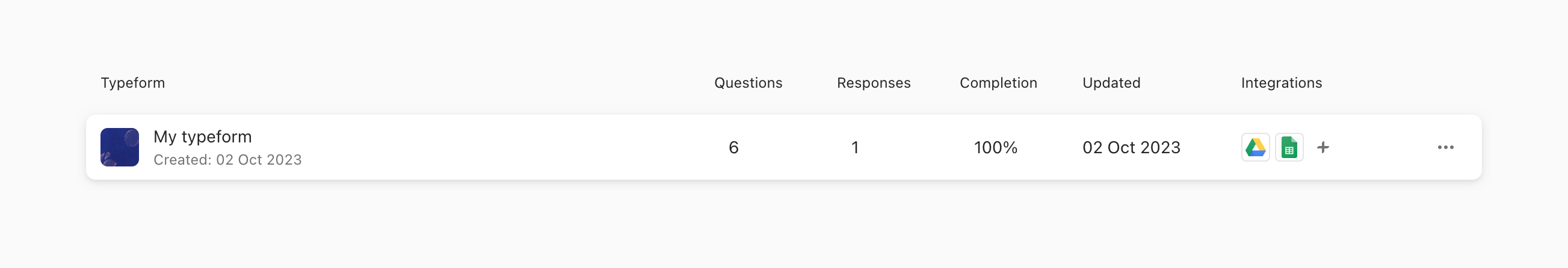This screenshot has height=268, width=1568.
Task: Sort by the Responses column header
Action: pyautogui.click(x=874, y=83)
